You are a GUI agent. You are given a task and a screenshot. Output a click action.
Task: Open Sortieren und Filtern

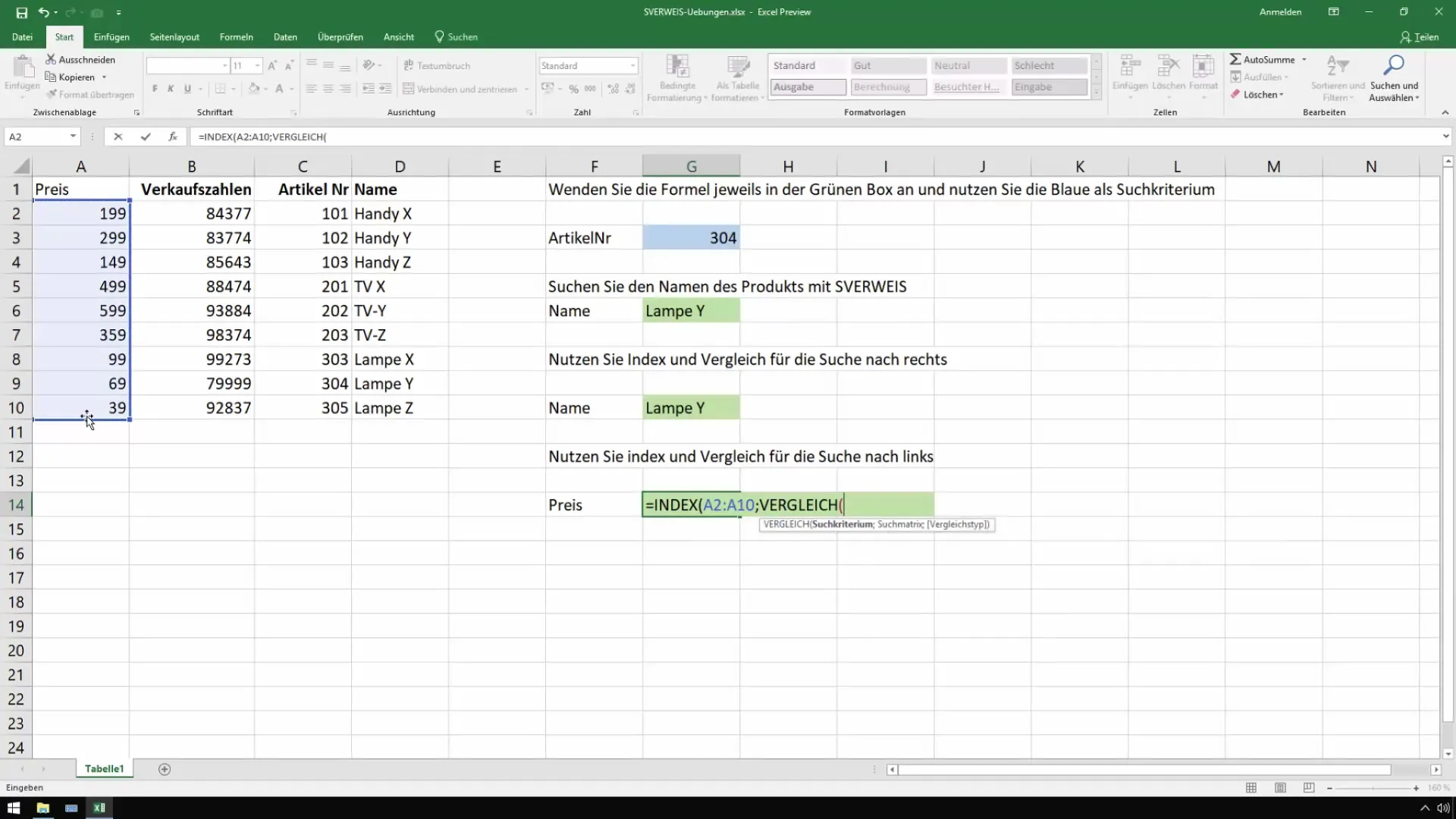point(1338,77)
